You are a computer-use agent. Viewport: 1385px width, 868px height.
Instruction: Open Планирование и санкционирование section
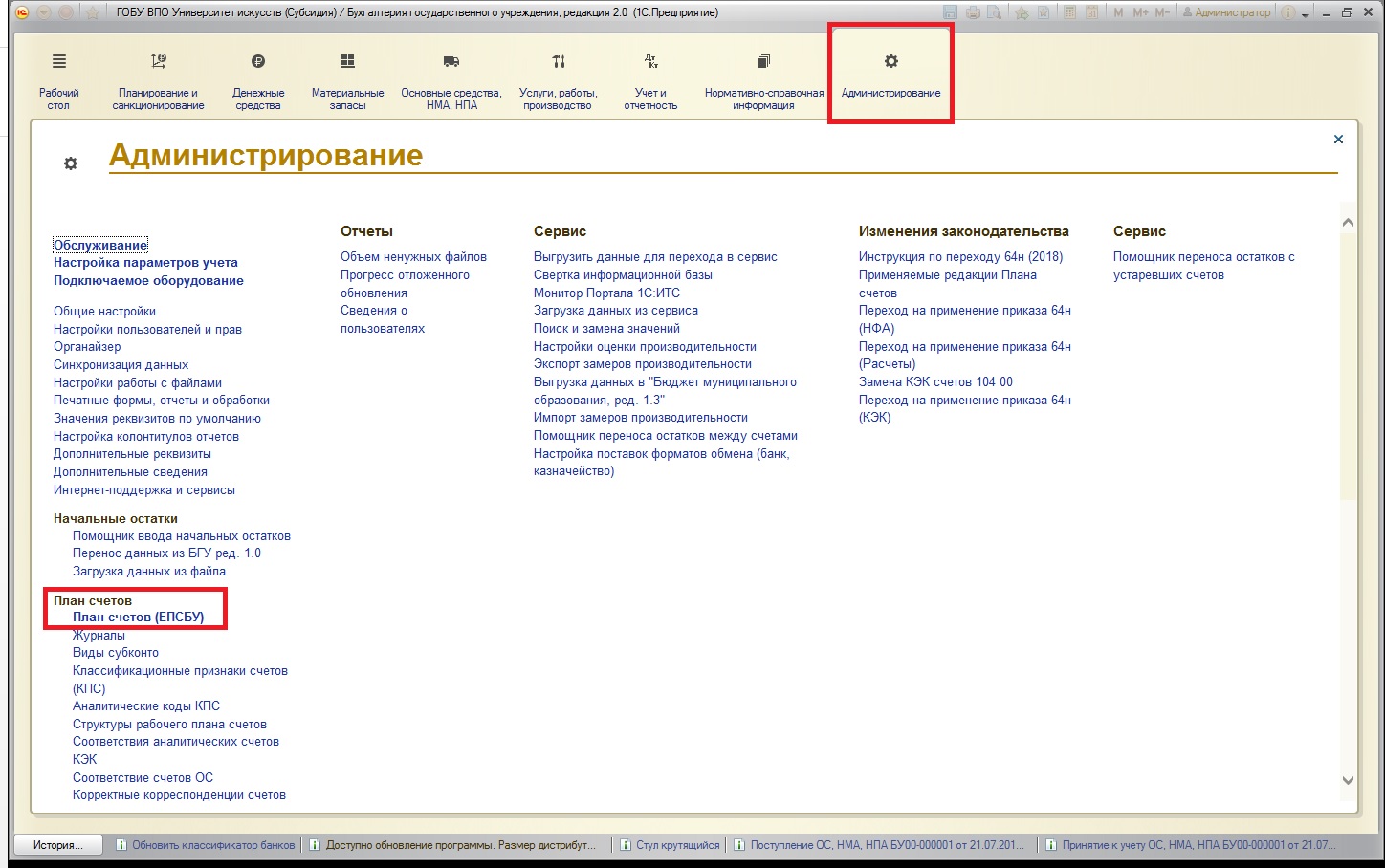tap(158, 81)
